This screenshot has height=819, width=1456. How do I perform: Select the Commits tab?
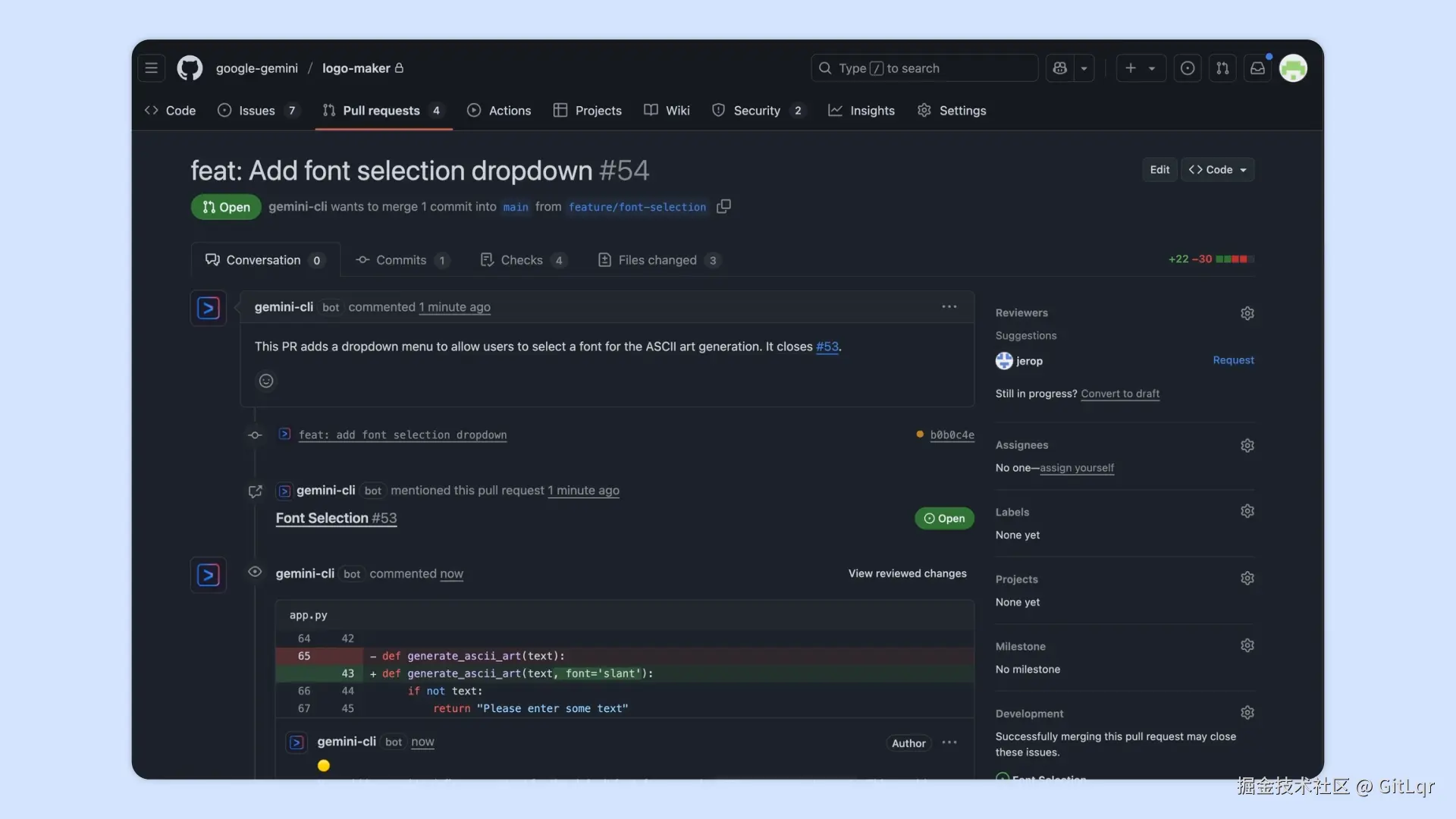click(403, 260)
